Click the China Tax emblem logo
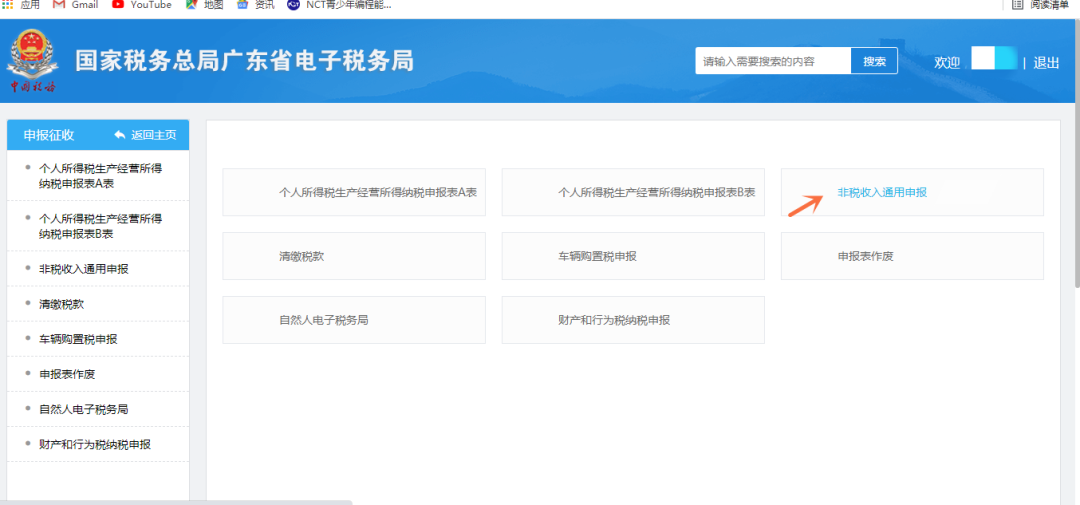1080x505 pixels. pyautogui.click(x=32, y=61)
